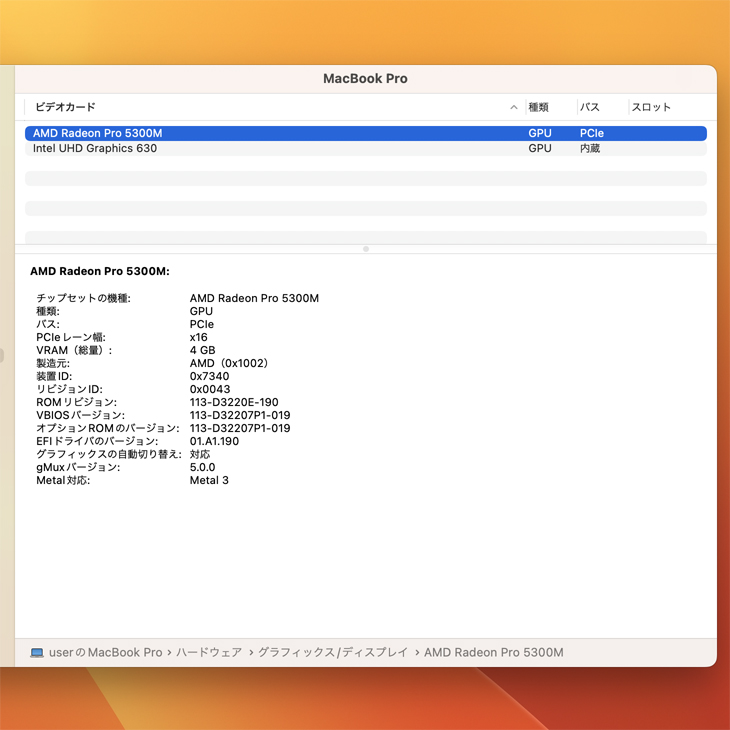Click the MacBook Pro window title
730x730 pixels.
365,79
